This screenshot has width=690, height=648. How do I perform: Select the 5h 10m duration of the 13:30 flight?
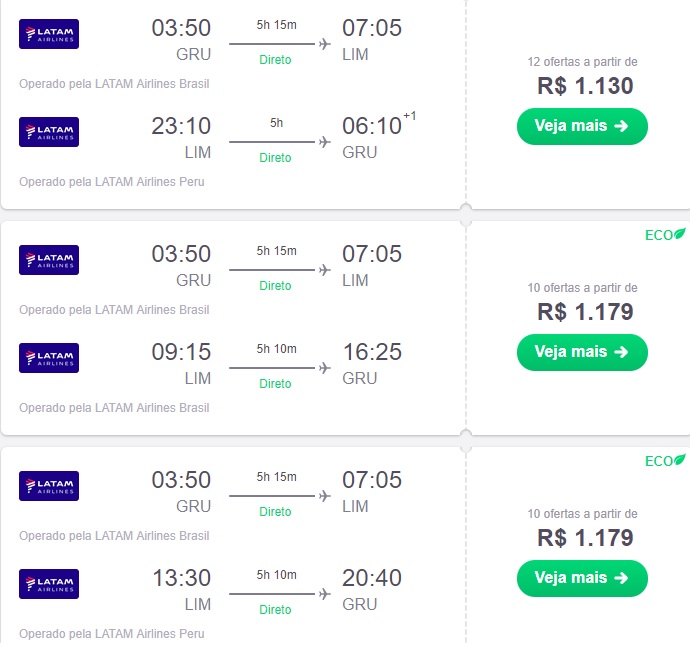[x=277, y=575]
